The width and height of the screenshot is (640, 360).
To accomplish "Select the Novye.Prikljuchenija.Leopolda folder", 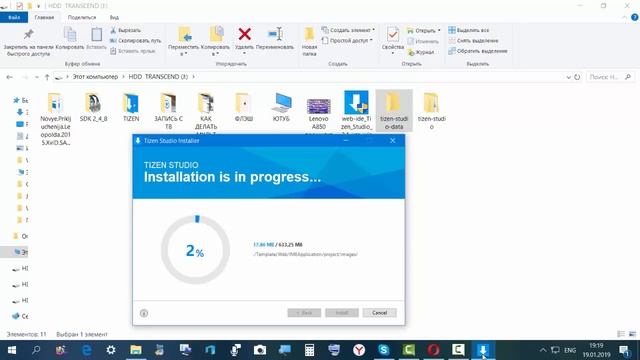I will pyautogui.click(x=56, y=119).
